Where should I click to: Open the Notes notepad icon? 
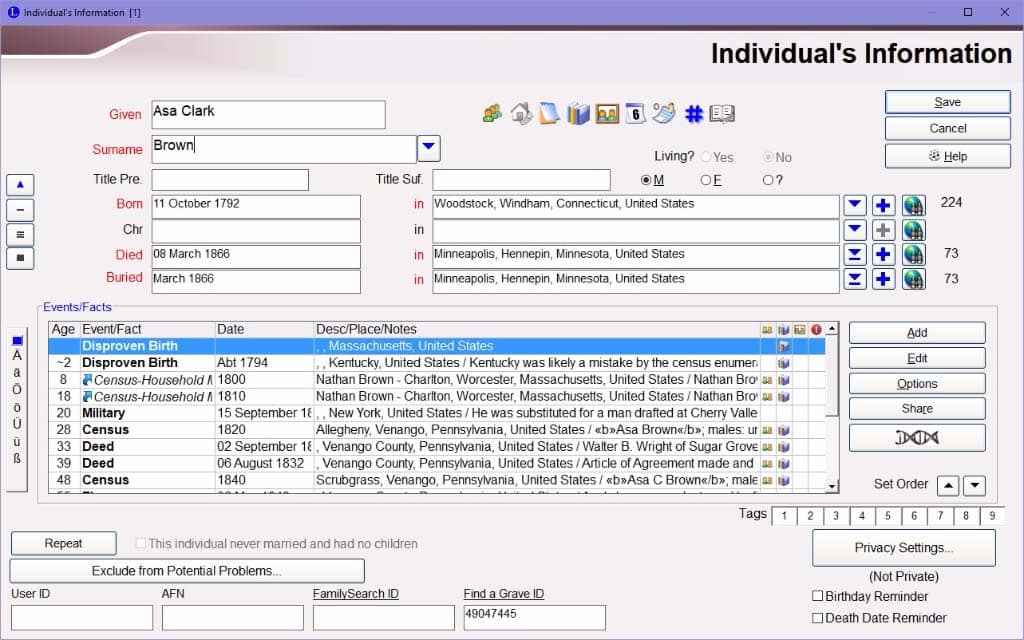(549, 114)
